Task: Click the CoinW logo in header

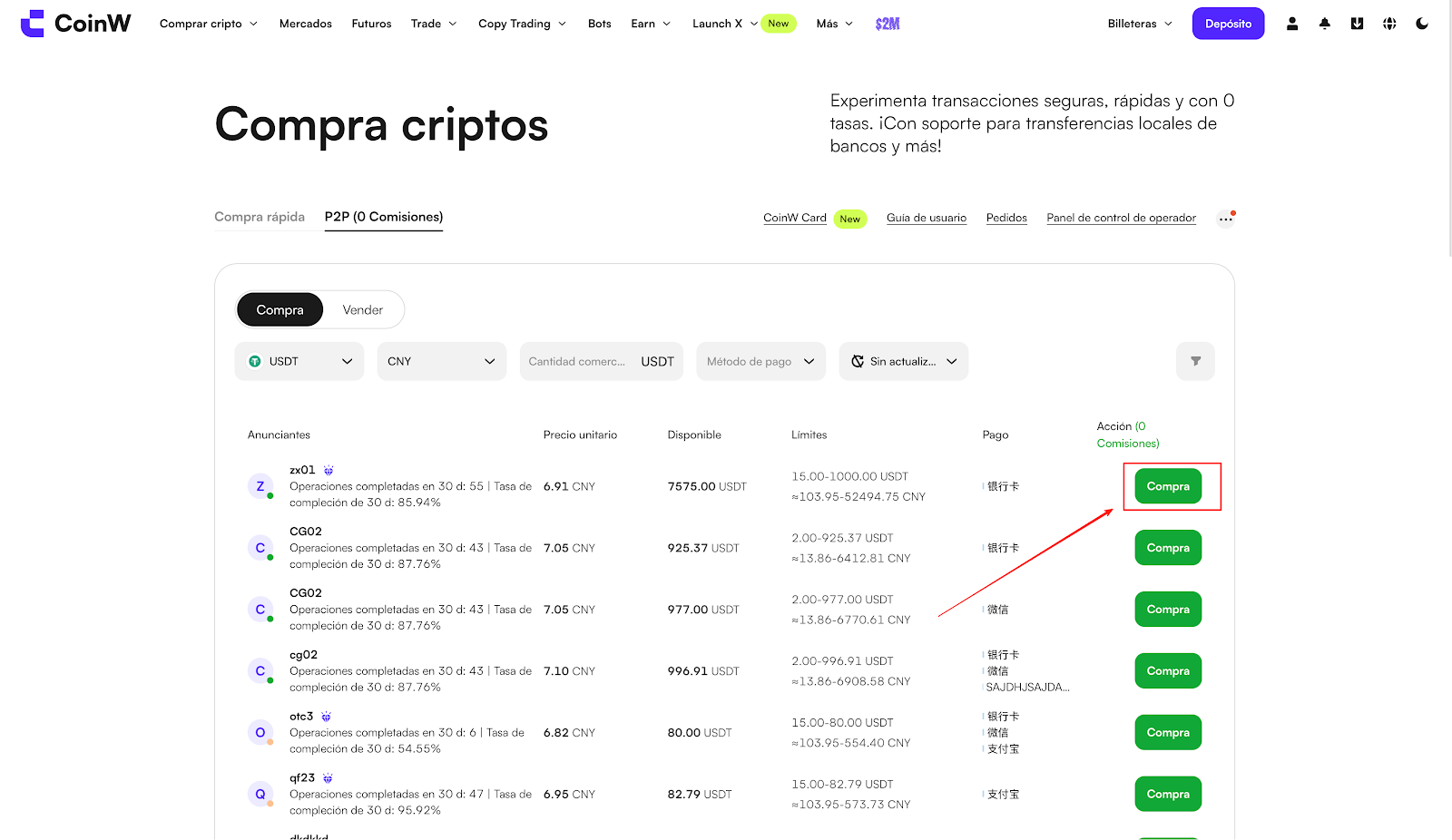Action: point(76,24)
